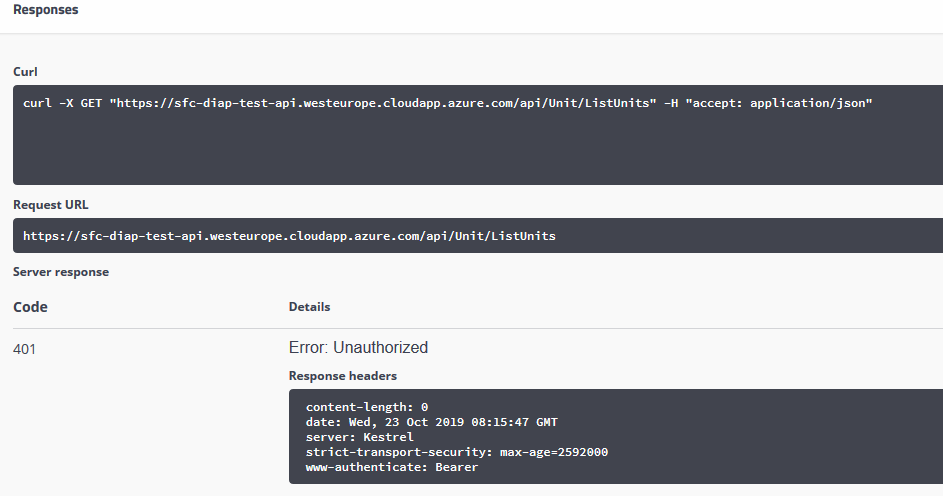Click the Curl label
Image resolution: width=943 pixels, height=496 pixels.
pyautogui.click(x=25, y=72)
